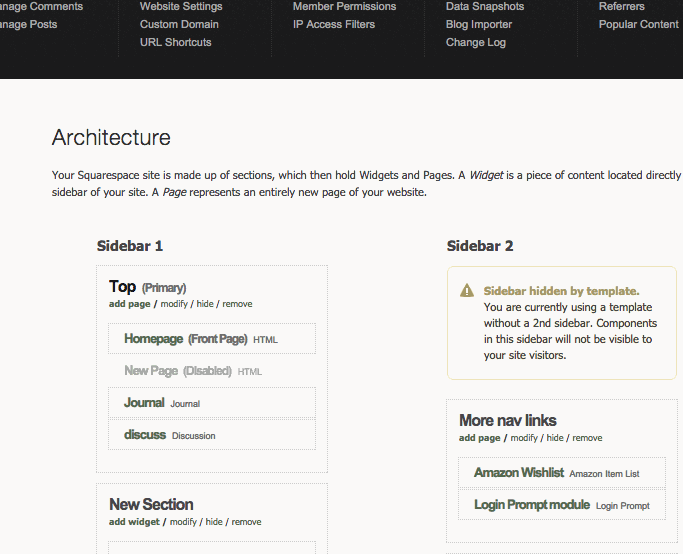The width and height of the screenshot is (683, 554).
Task: Click add page in Top section
Action: coord(130,304)
